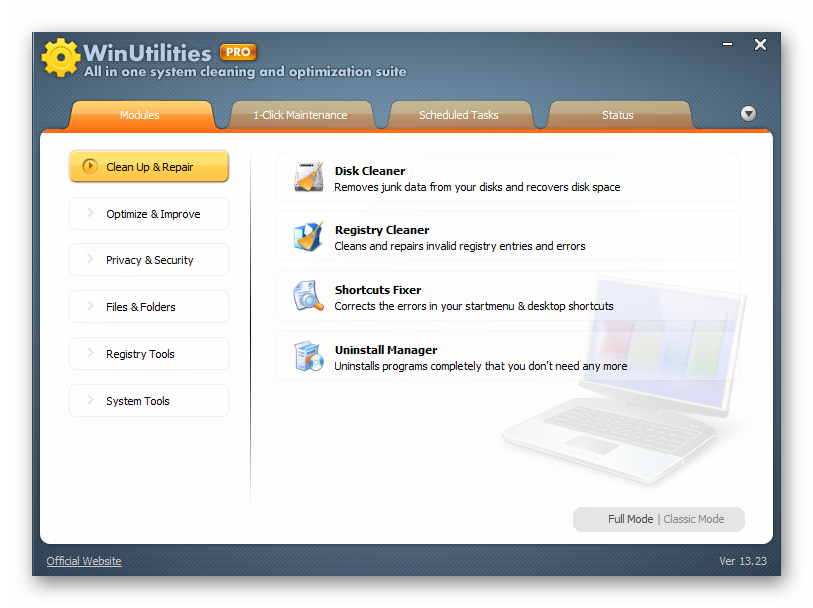Click the Ver 13.23 version text
The height and width of the screenshot is (608, 813).
click(742, 561)
